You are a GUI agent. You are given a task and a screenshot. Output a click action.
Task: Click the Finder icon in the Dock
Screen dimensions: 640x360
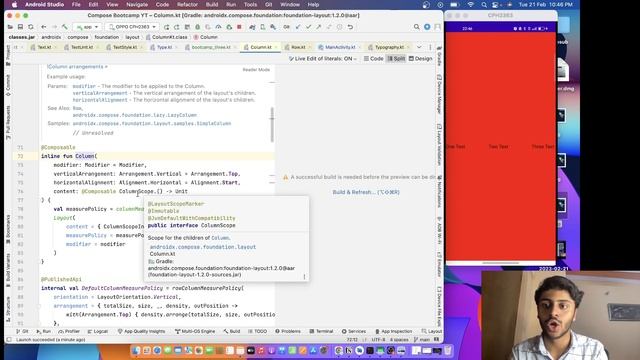136,350
